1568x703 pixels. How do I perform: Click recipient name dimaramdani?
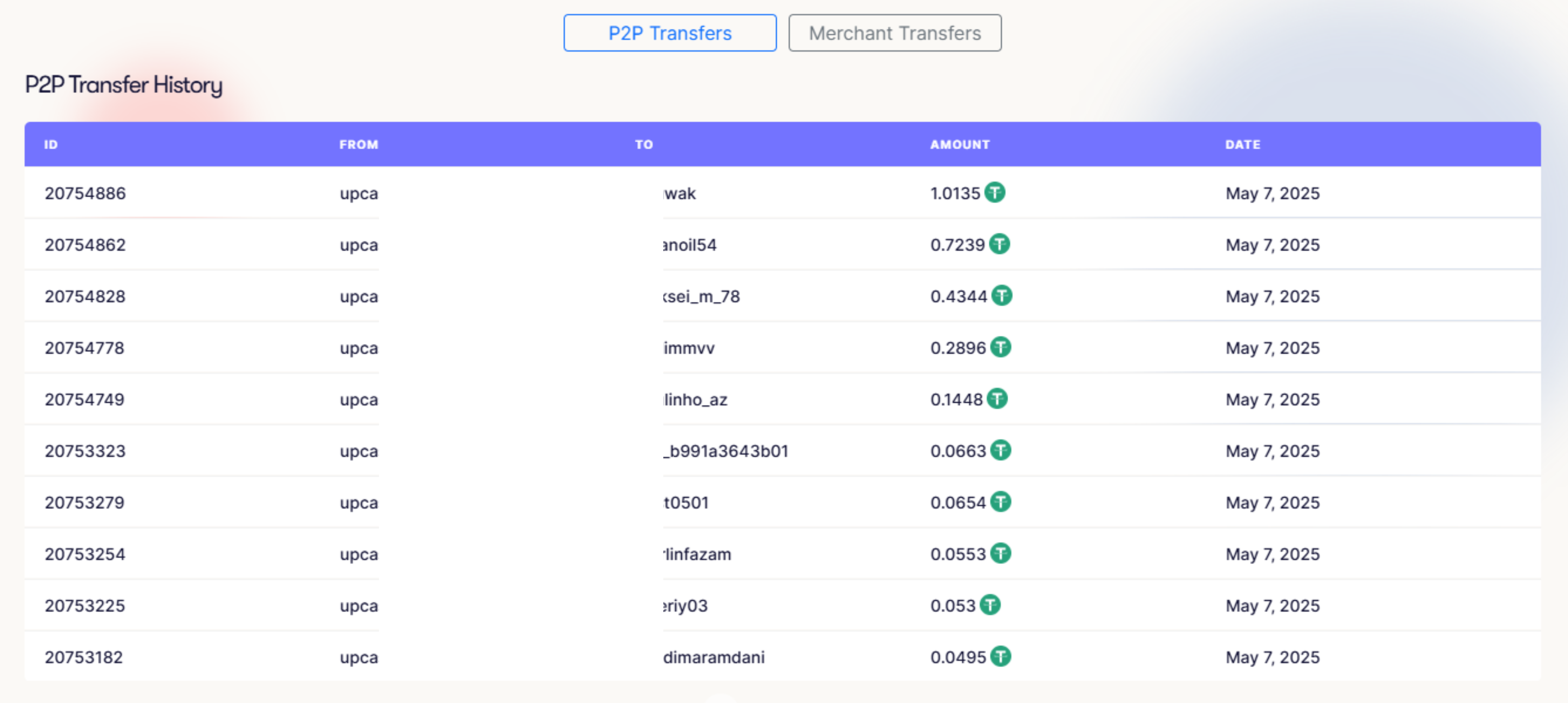[714, 657]
